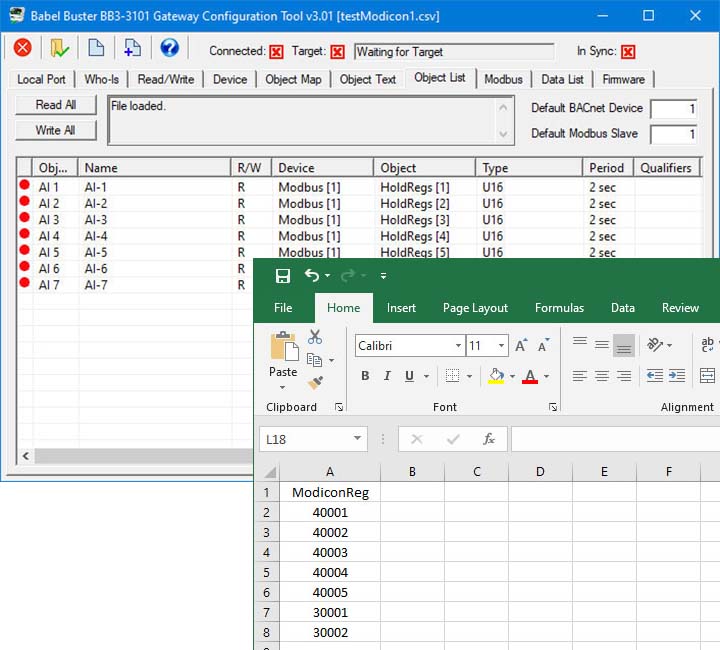Open the Underline style dropdown arrow
This screenshot has height=650, width=720.
click(x=426, y=376)
